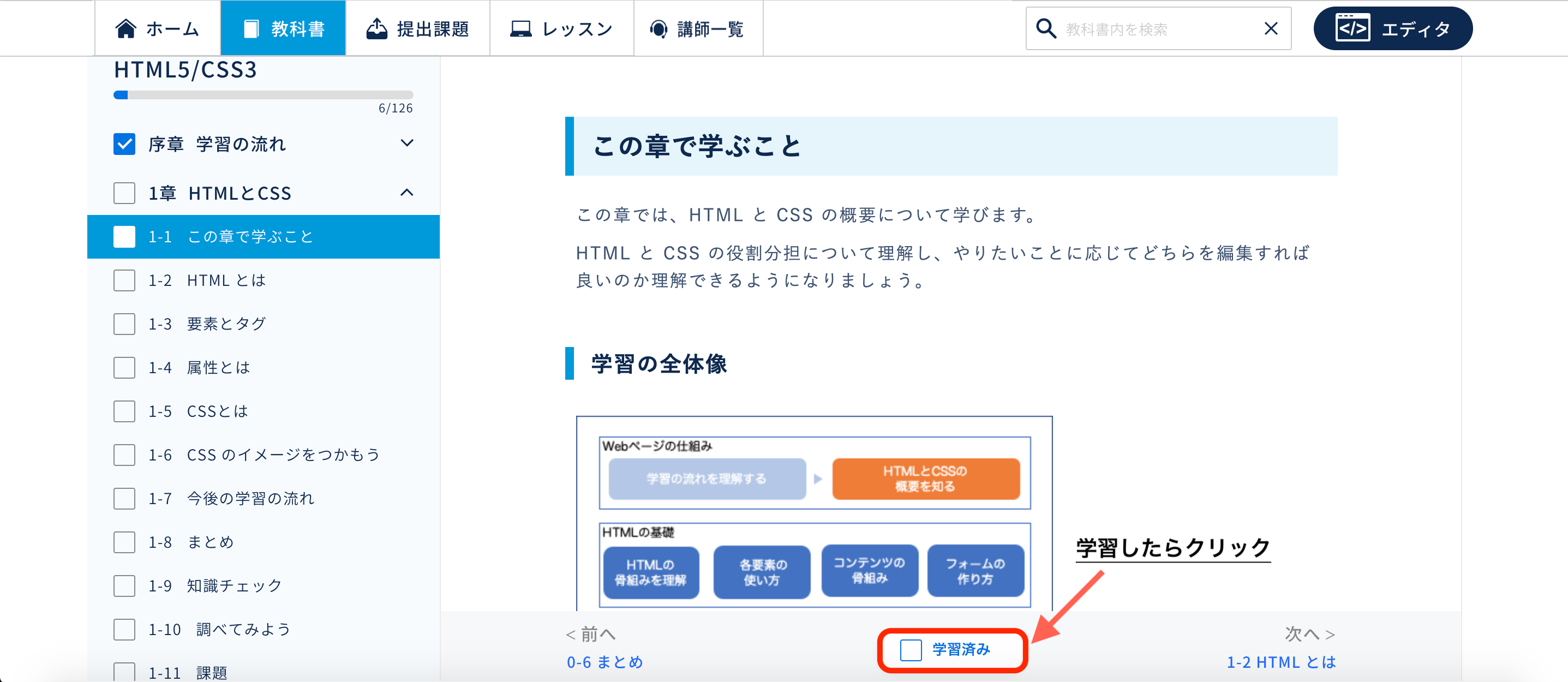Click the 序章 学習の流れ chapter title
The height and width of the screenshot is (682, 1568).
point(217,145)
